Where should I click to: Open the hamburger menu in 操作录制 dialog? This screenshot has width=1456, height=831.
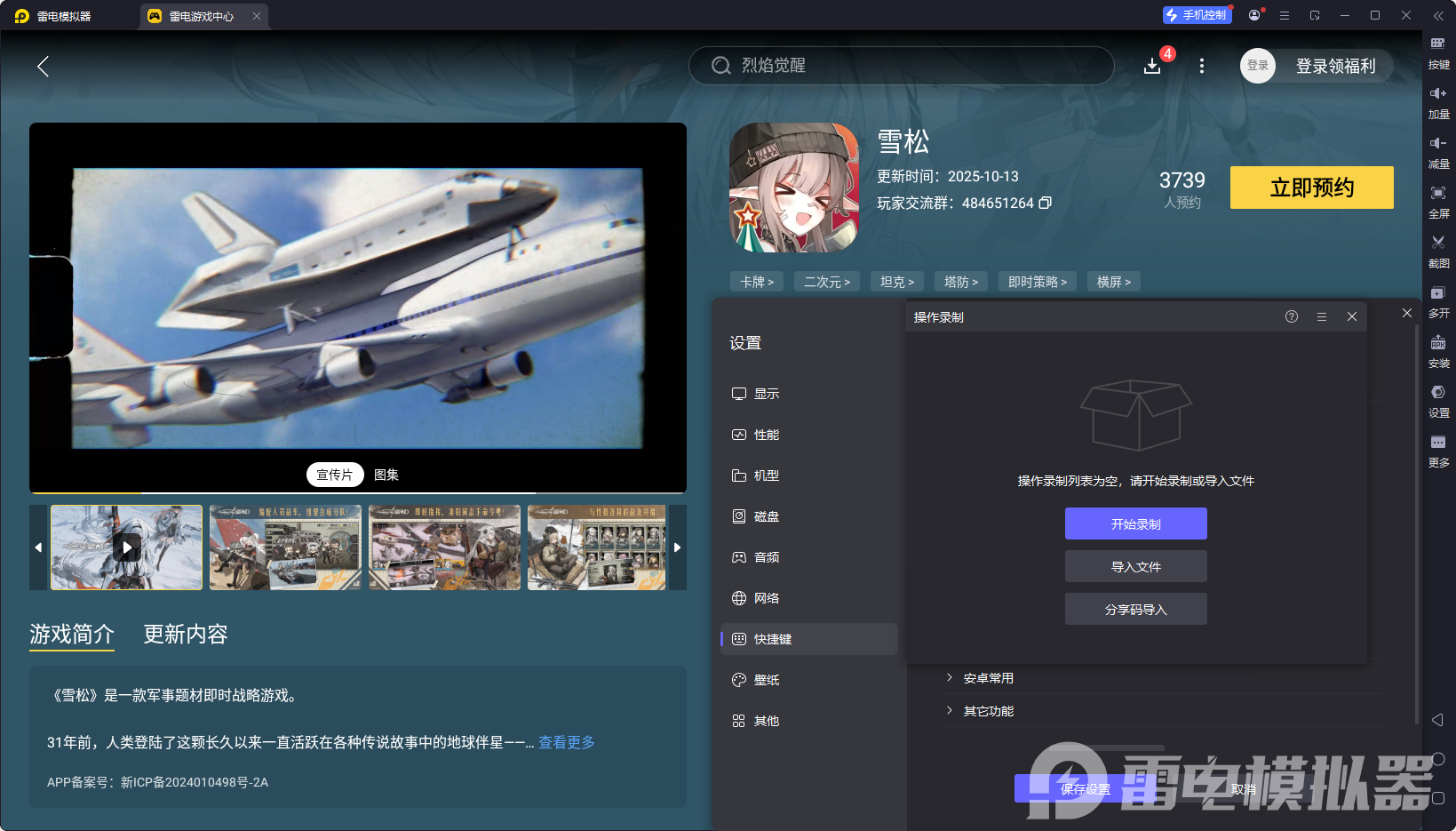click(1322, 316)
